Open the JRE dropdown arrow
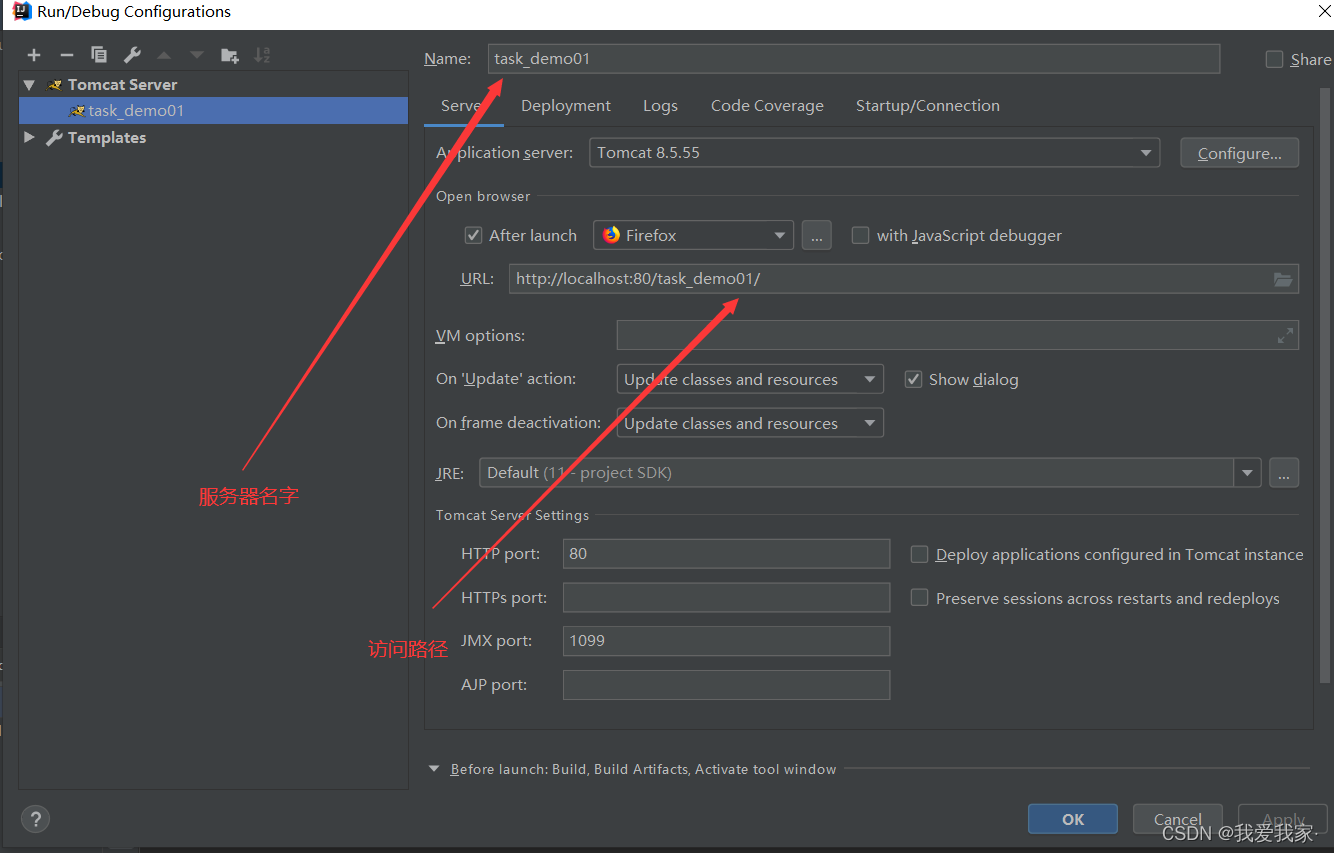Viewport: 1334px width, 853px height. click(x=1247, y=472)
